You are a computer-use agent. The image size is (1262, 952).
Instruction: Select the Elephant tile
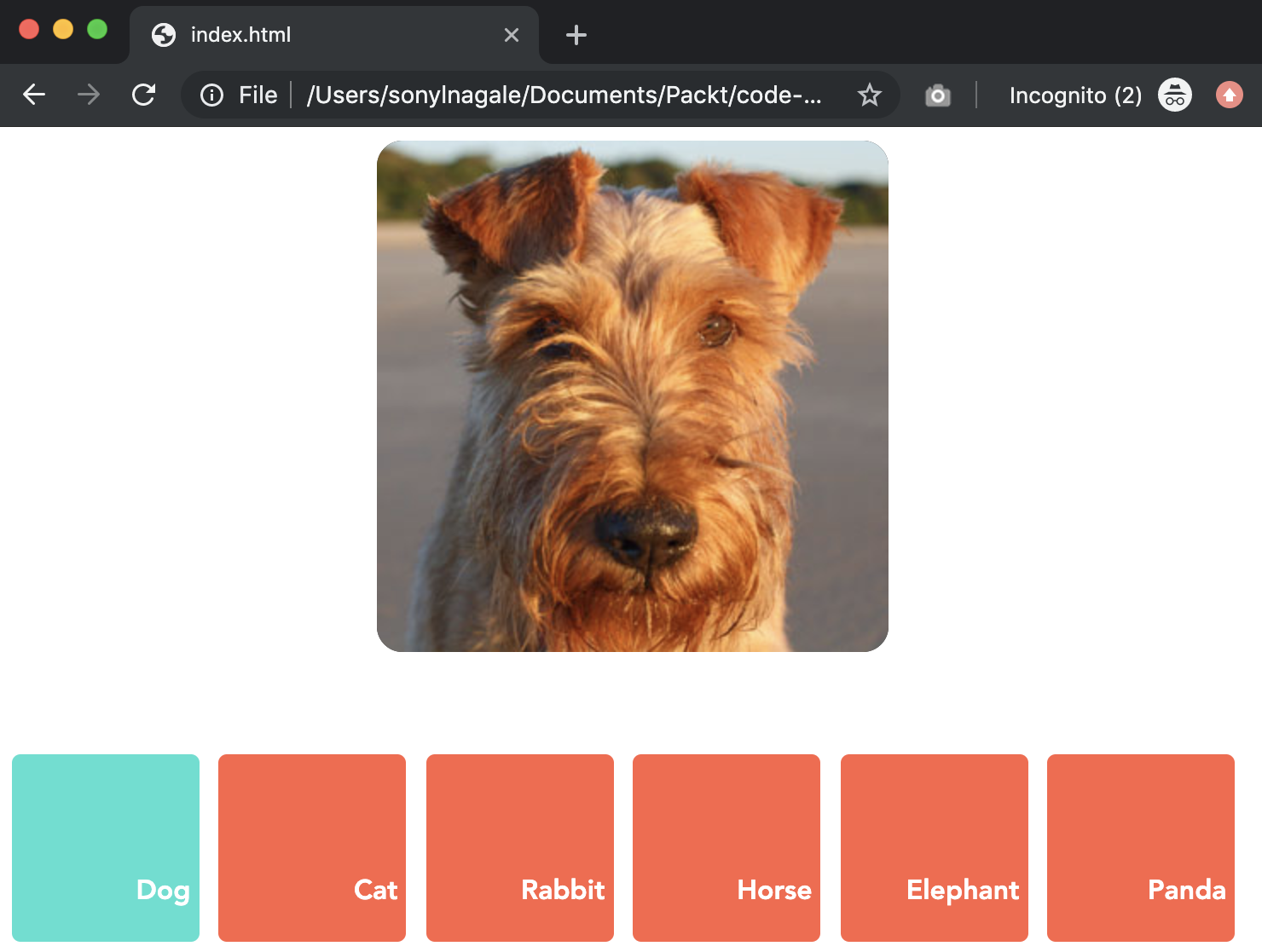[x=935, y=847]
